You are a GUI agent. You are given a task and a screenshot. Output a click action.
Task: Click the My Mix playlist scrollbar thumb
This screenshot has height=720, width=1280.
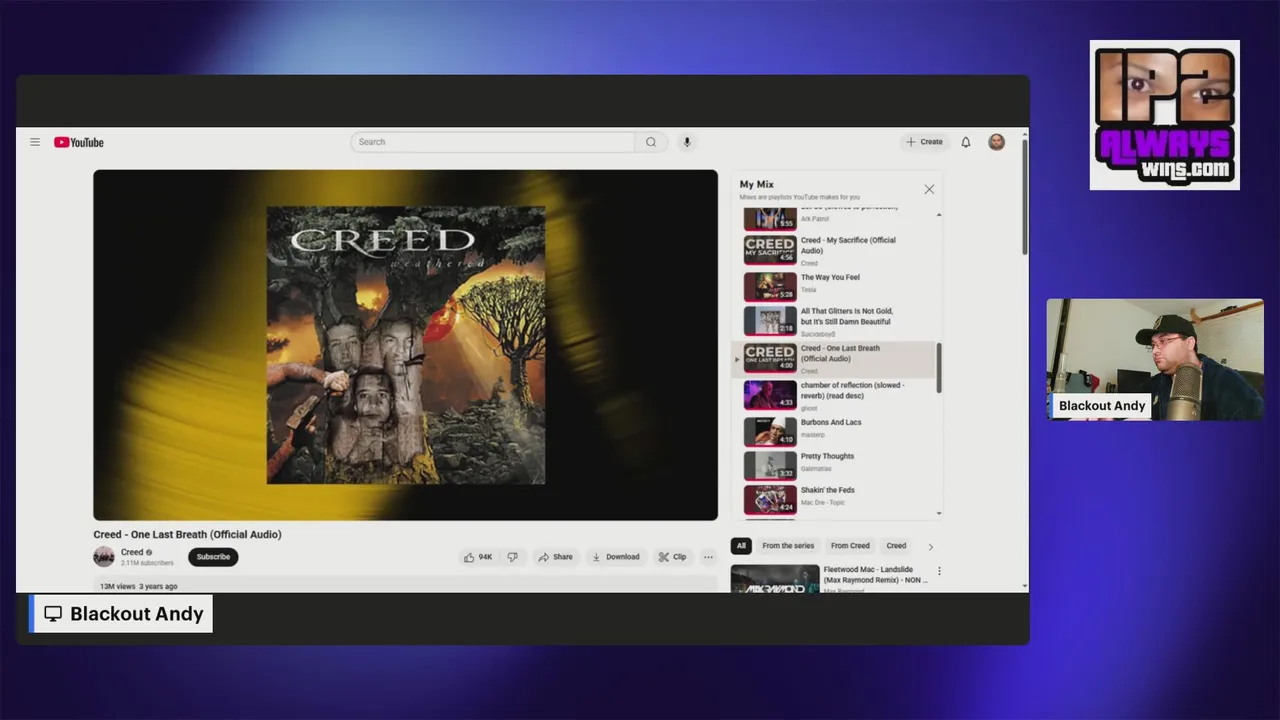pyautogui.click(x=939, y=368)
